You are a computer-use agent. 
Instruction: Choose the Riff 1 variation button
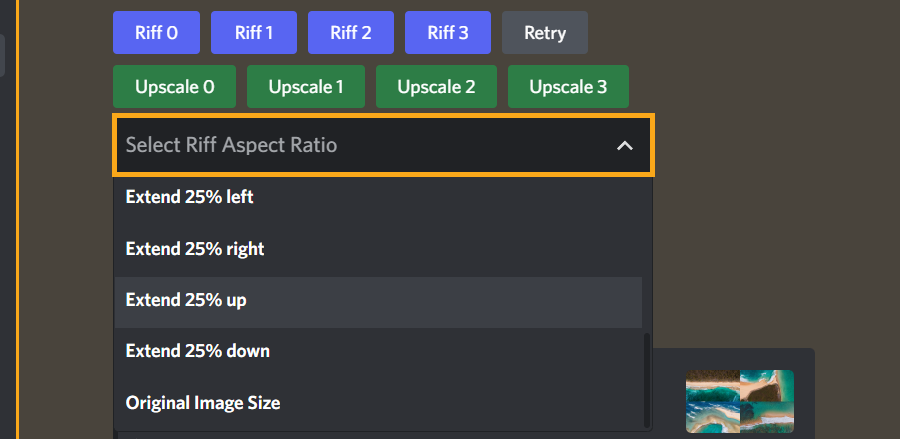point(254,33)
